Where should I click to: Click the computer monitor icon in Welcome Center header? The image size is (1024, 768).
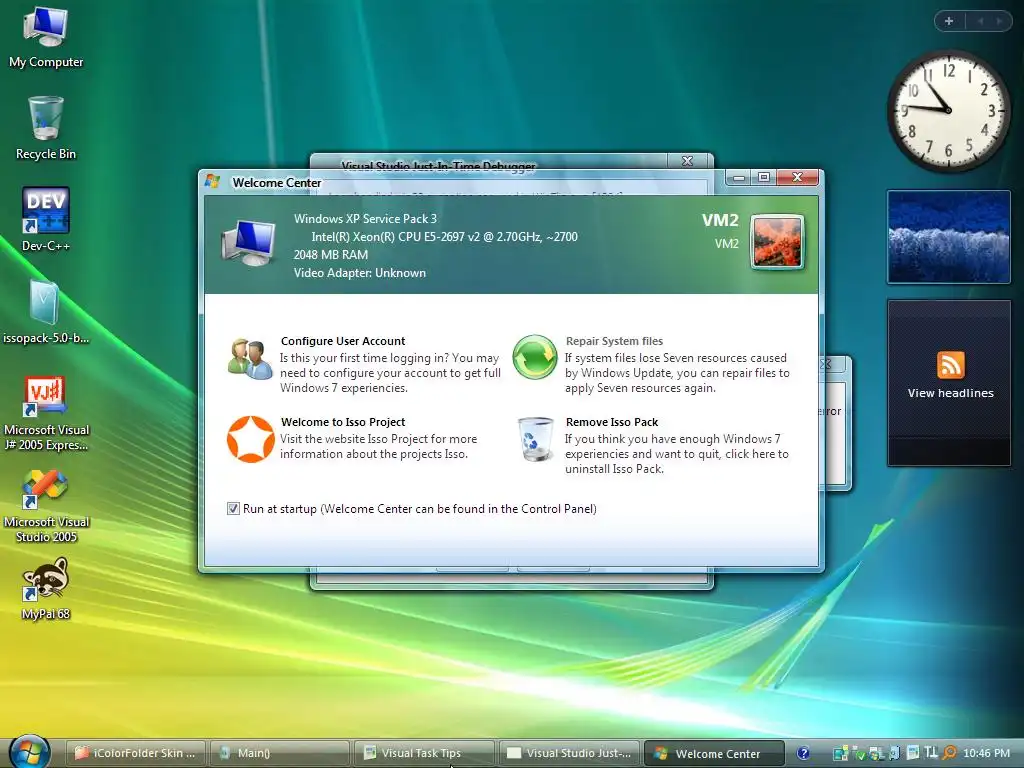[248, 242]
